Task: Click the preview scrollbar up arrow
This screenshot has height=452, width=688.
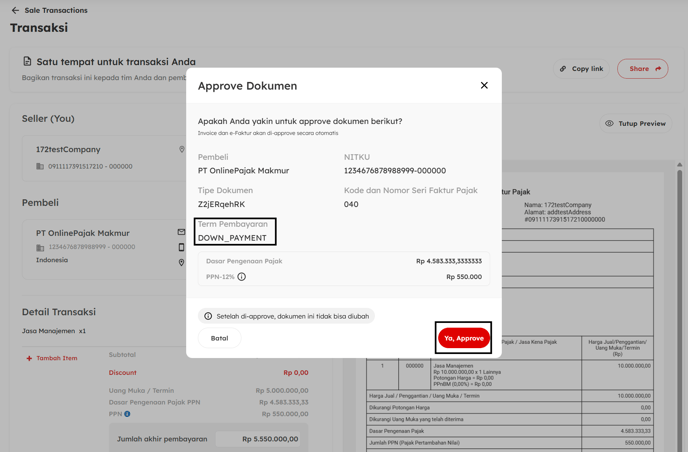Action: 680,165
